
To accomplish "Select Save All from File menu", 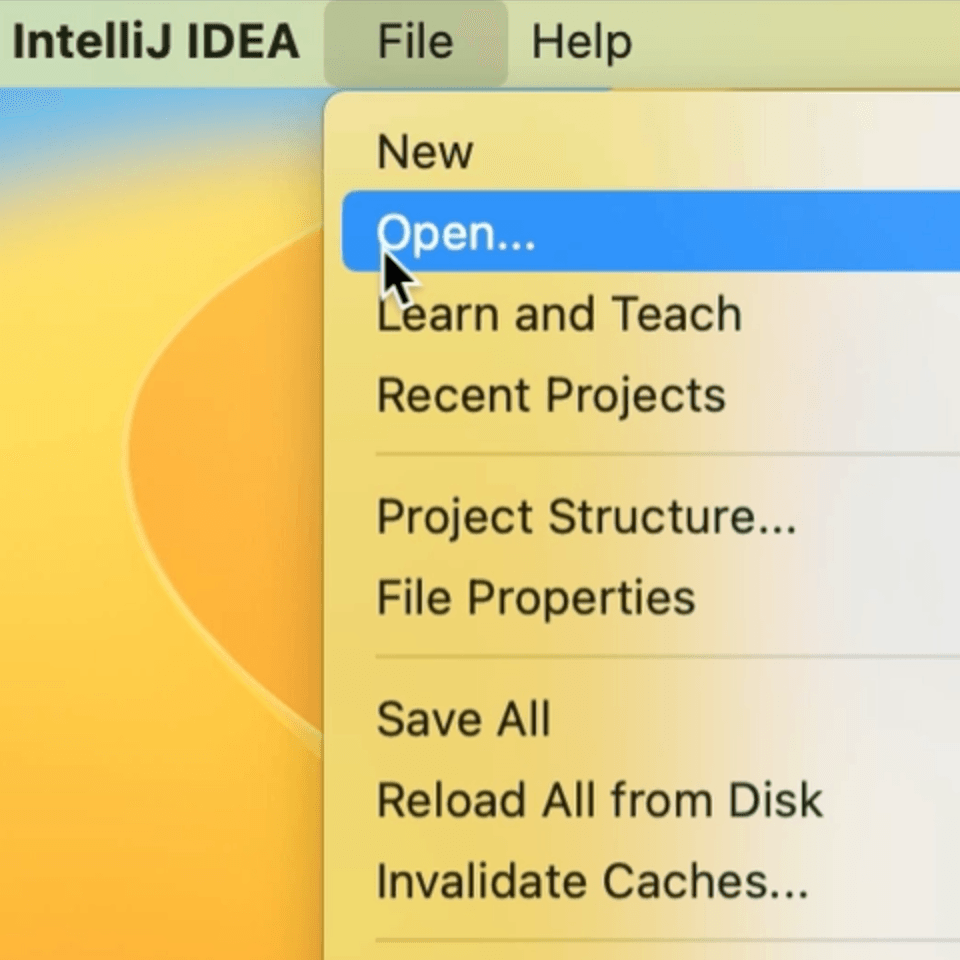I will click(x=463, y=719).
